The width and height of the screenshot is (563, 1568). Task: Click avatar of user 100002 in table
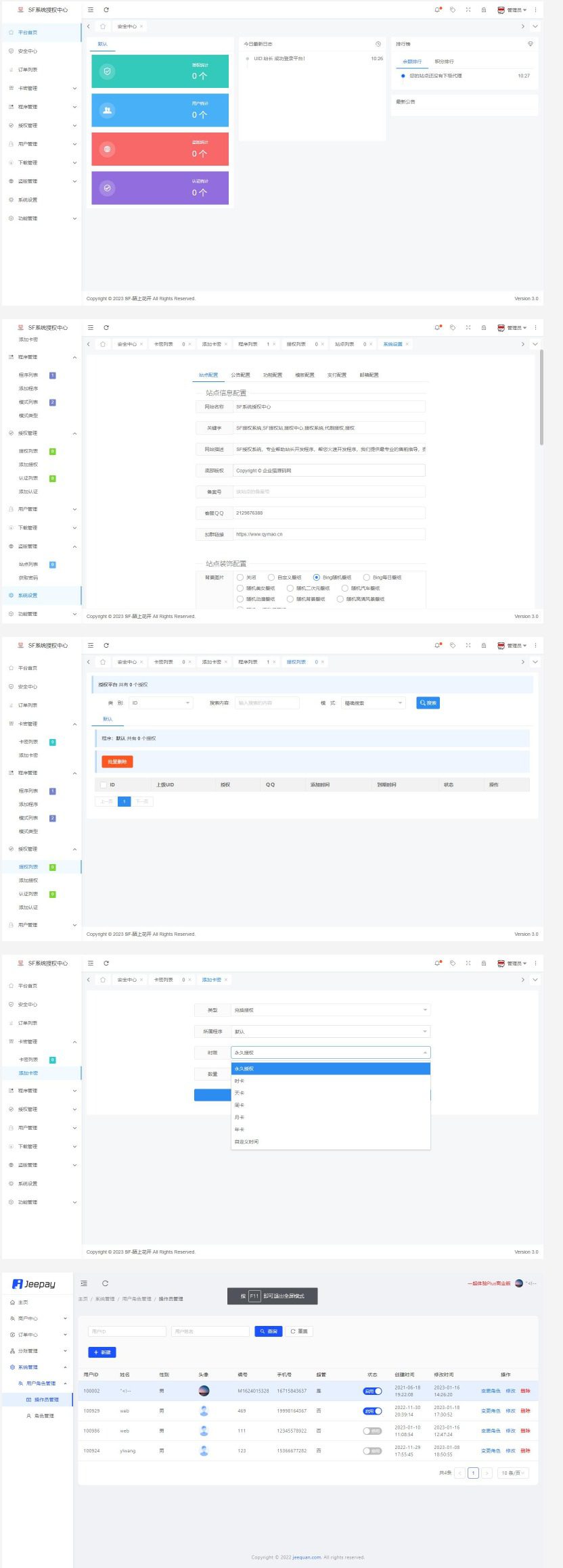(x=204, y=1391)
